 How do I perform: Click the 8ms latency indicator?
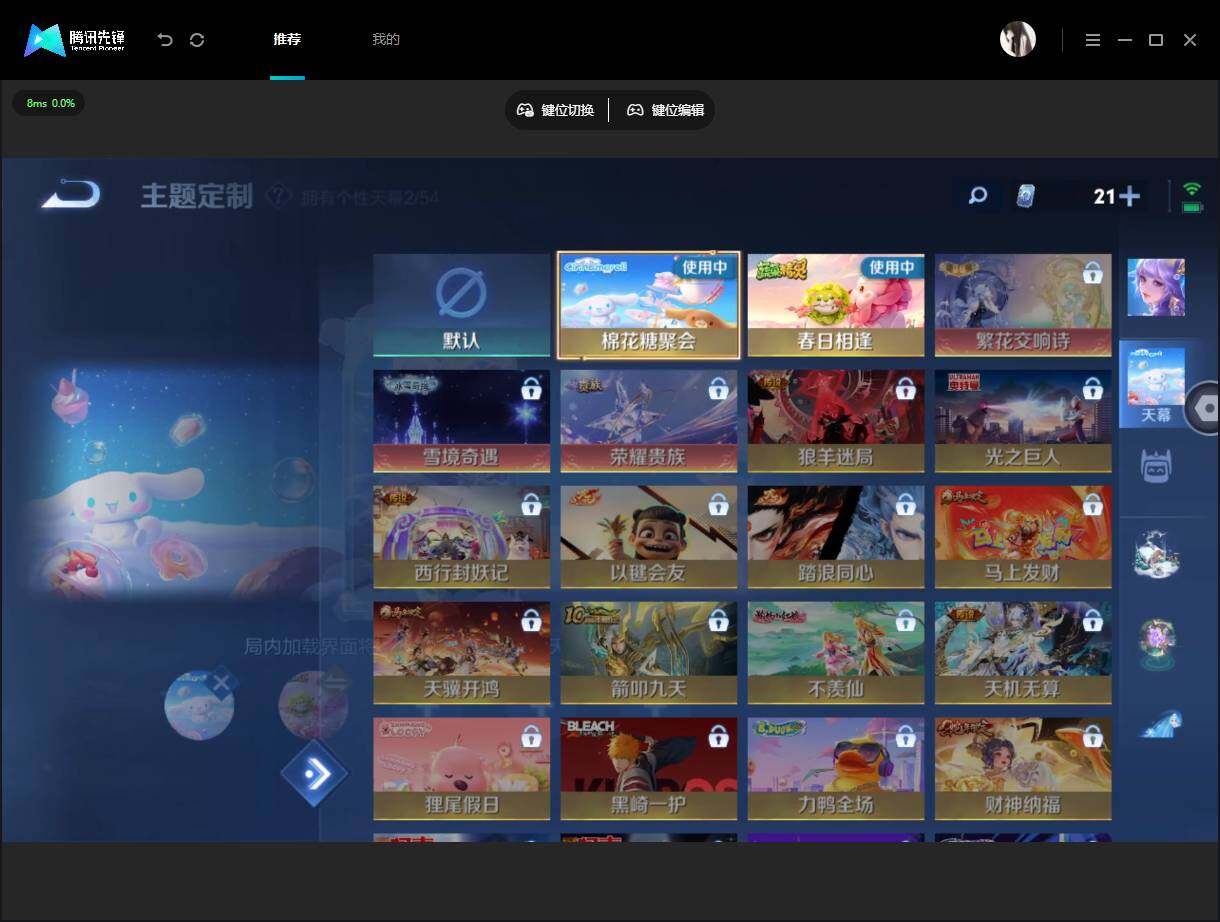(x=49, y=103)
